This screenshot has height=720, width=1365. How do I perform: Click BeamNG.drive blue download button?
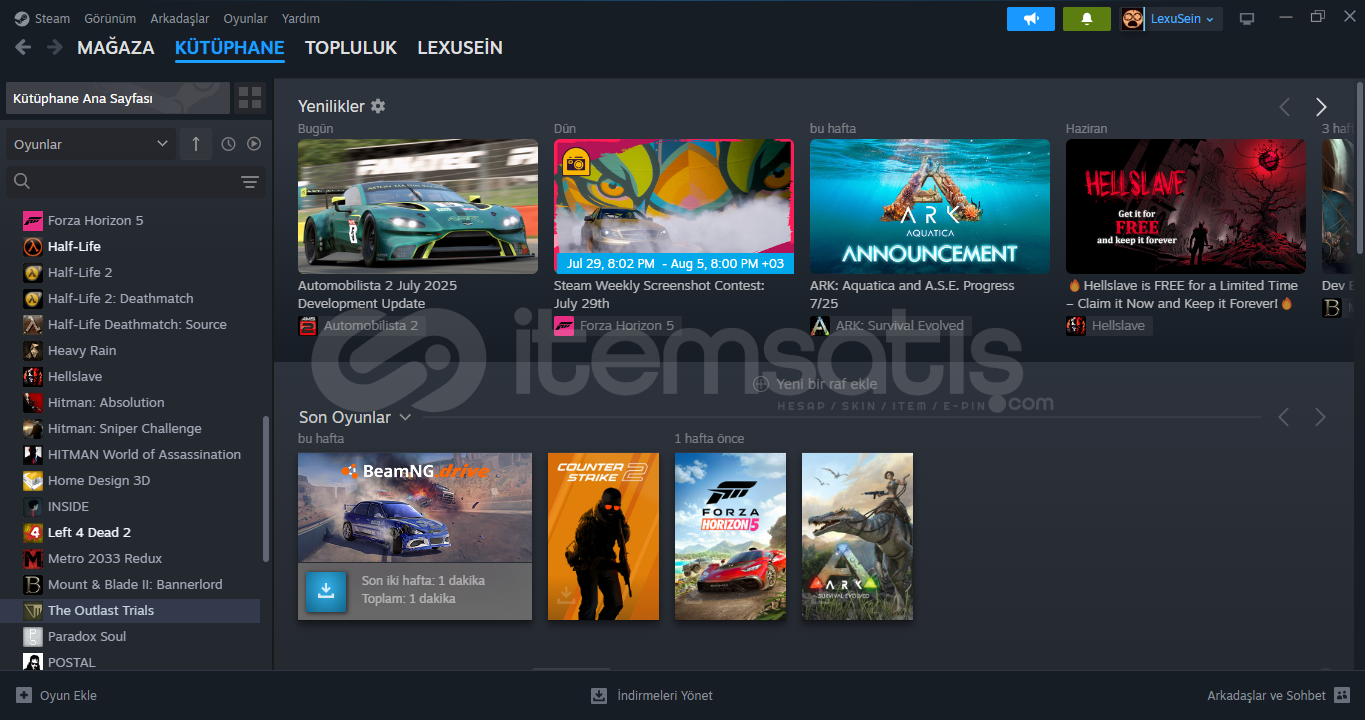coord(325,590)
